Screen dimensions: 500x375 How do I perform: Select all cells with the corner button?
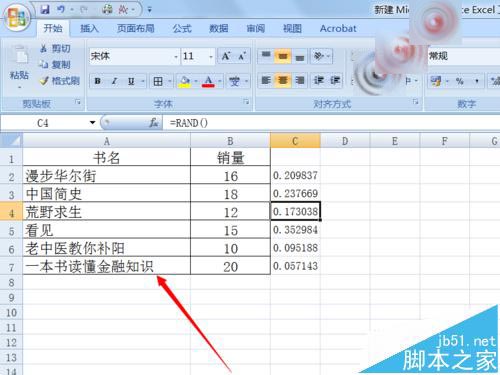tap(12, 140)
